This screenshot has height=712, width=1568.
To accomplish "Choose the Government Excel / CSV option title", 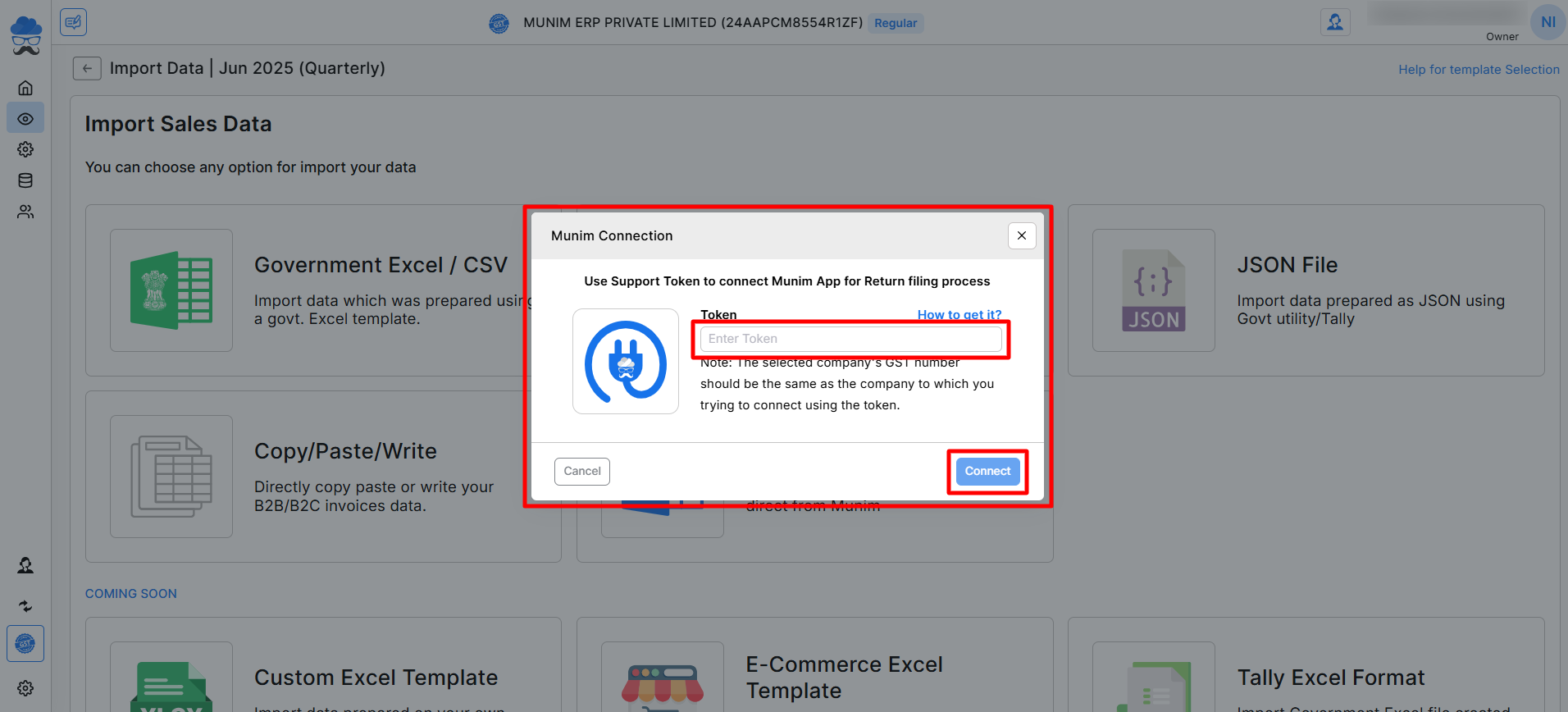I will tap(381, 265).
